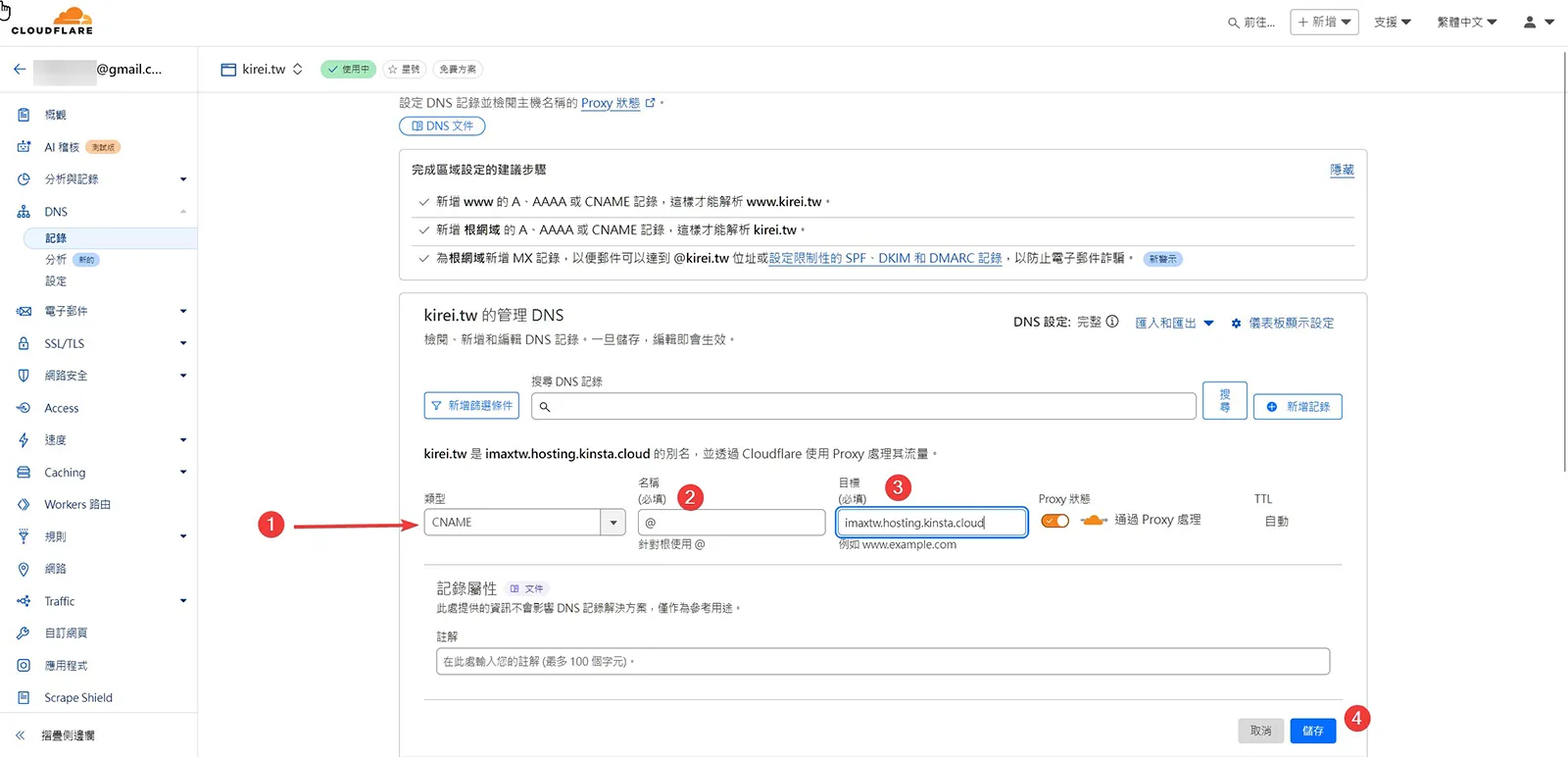1568x757 pixels.
Task: Star the domain with 星號 button
Action: (404, 70)
